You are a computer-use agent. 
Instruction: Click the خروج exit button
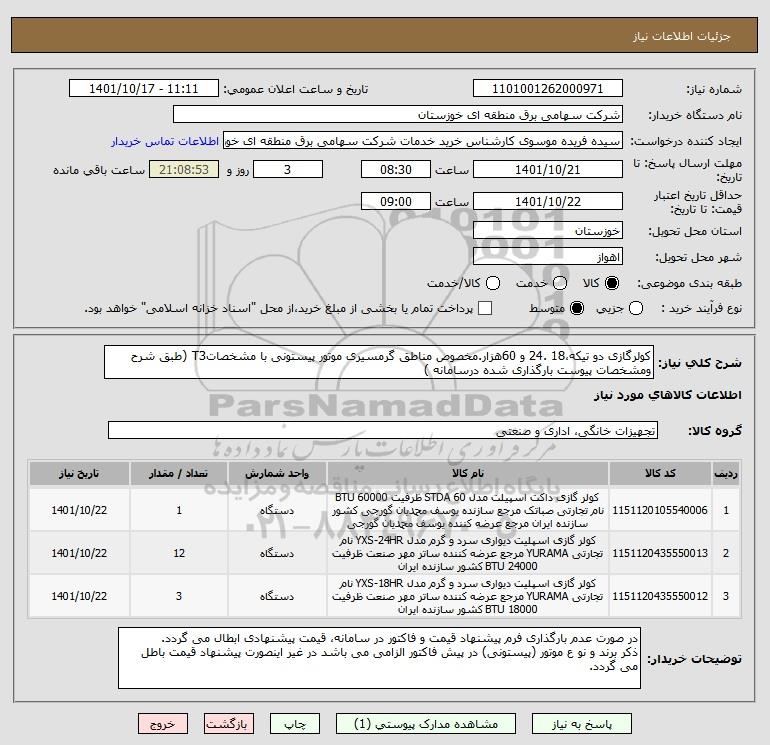[163, 724]
